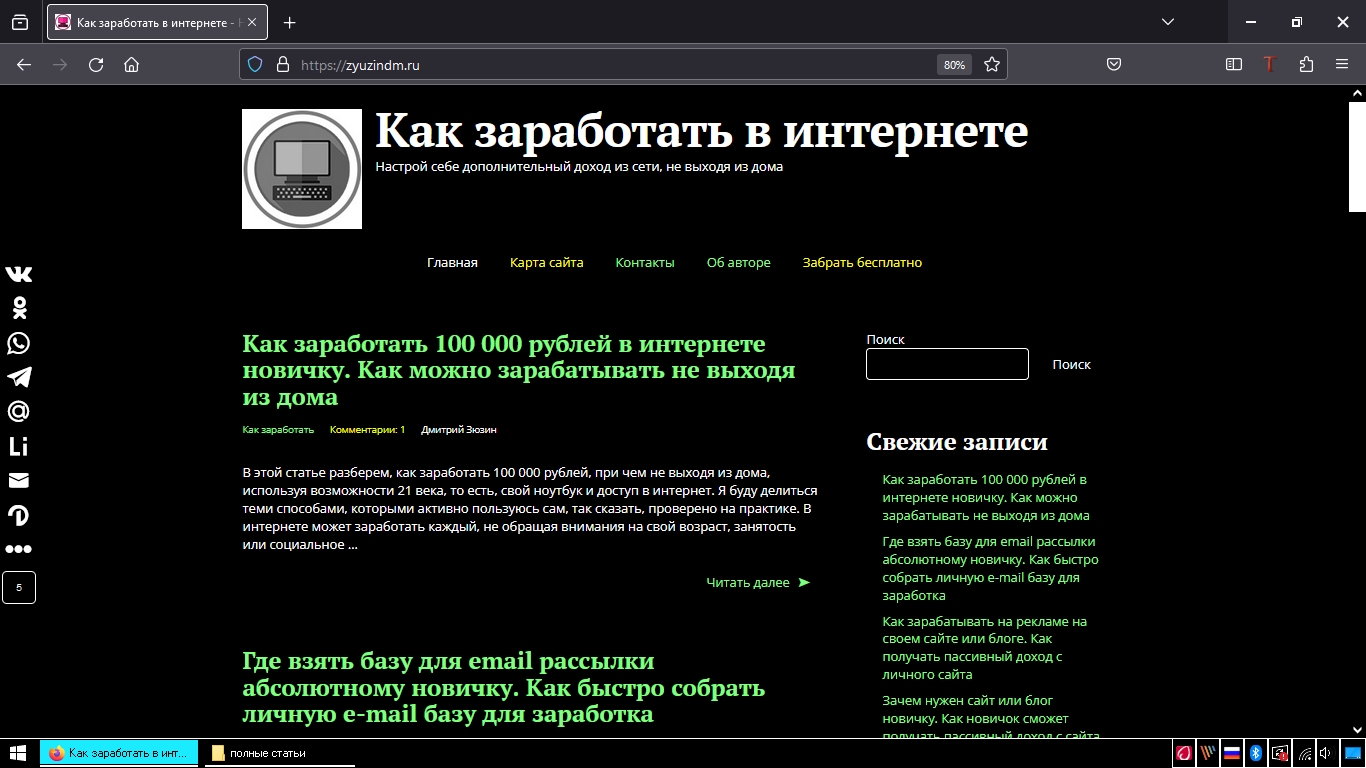Open Firefox View icon in tab bar

[20, 22]
